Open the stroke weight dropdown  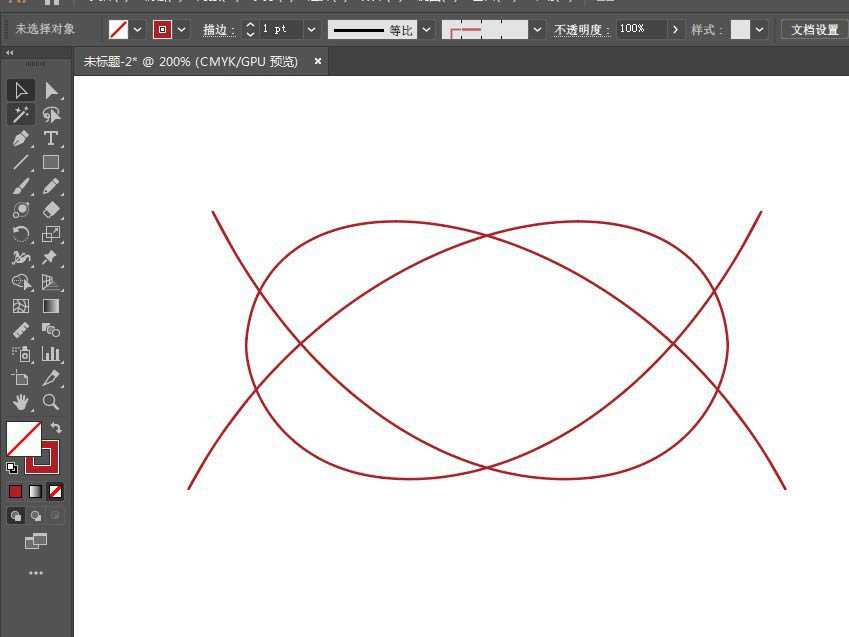[311, 29]
